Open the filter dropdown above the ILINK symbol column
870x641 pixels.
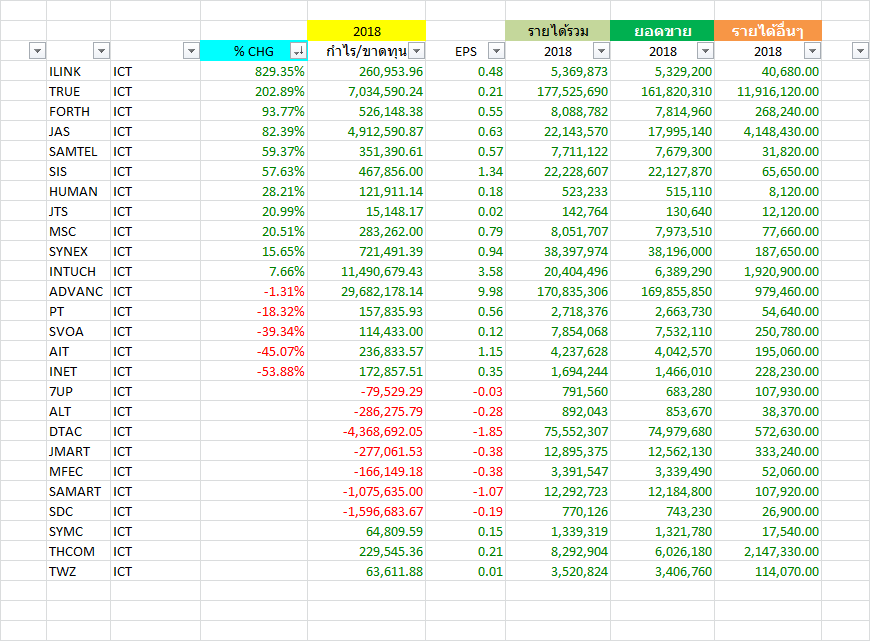point(101,51)
